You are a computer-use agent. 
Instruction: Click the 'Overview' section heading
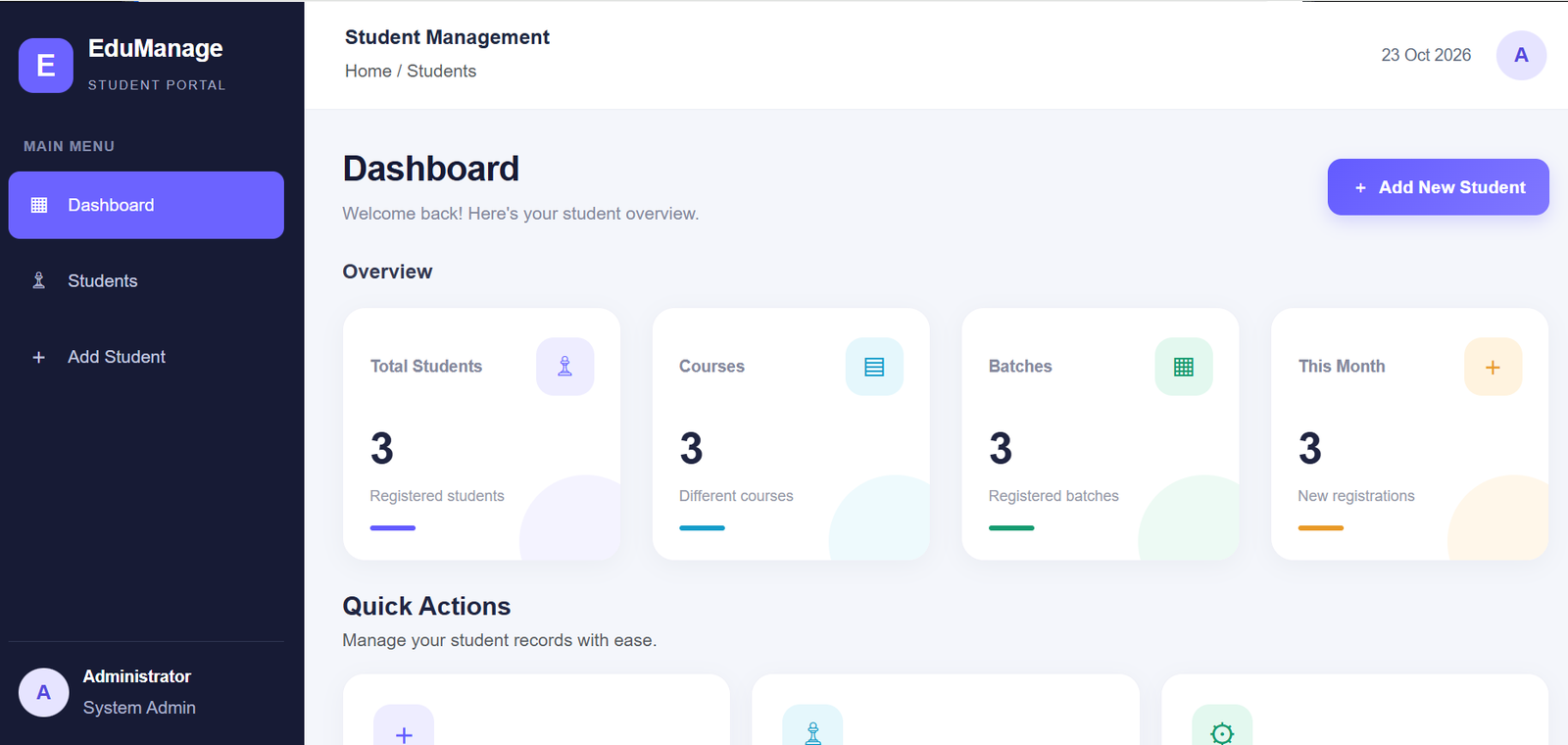click(387, 272)
